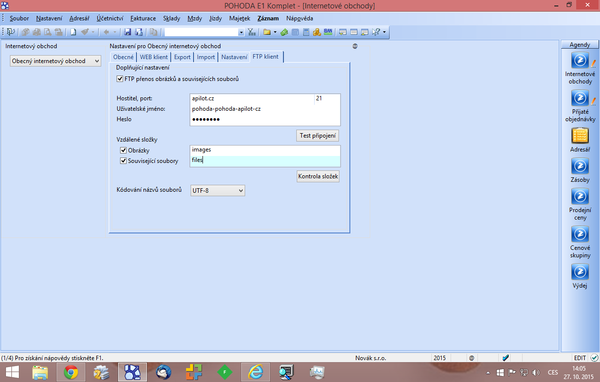The height and width of the screenshot is (382, 600).
Task: Open the toolbar options arrow at right end
Action: coord(384,32)
